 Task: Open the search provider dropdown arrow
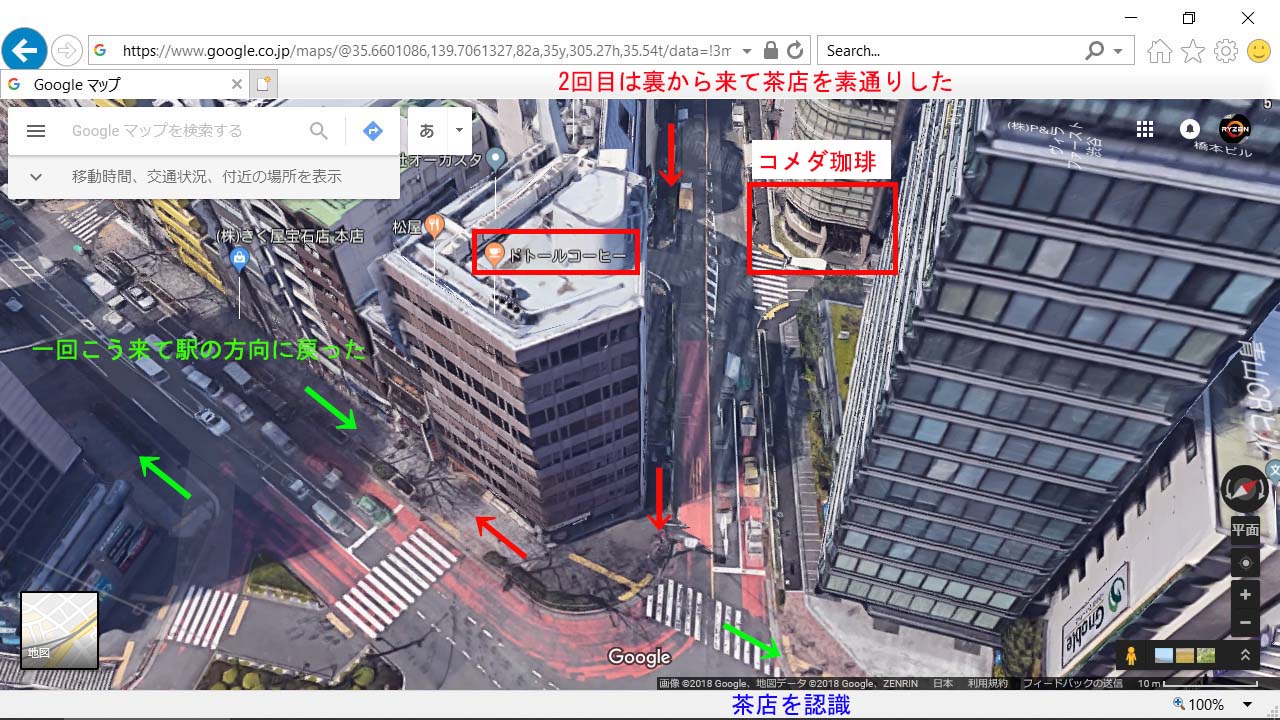click(1118, 50)
